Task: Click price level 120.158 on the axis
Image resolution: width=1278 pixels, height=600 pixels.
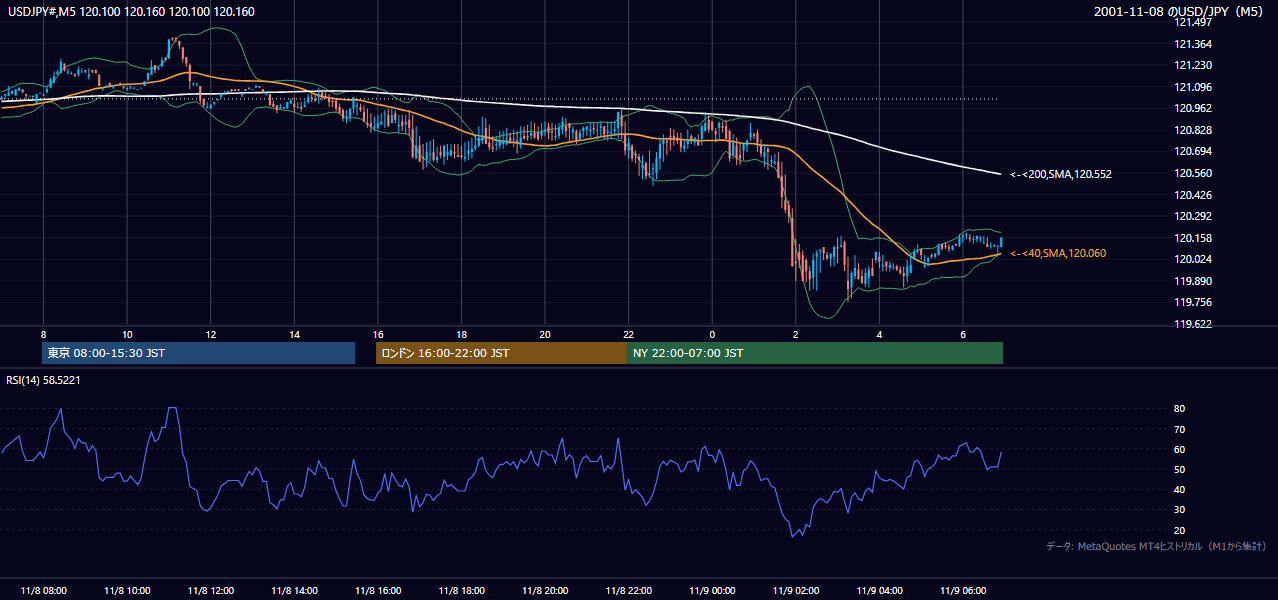Action: pyautogui.click(x=1191, y=238)
